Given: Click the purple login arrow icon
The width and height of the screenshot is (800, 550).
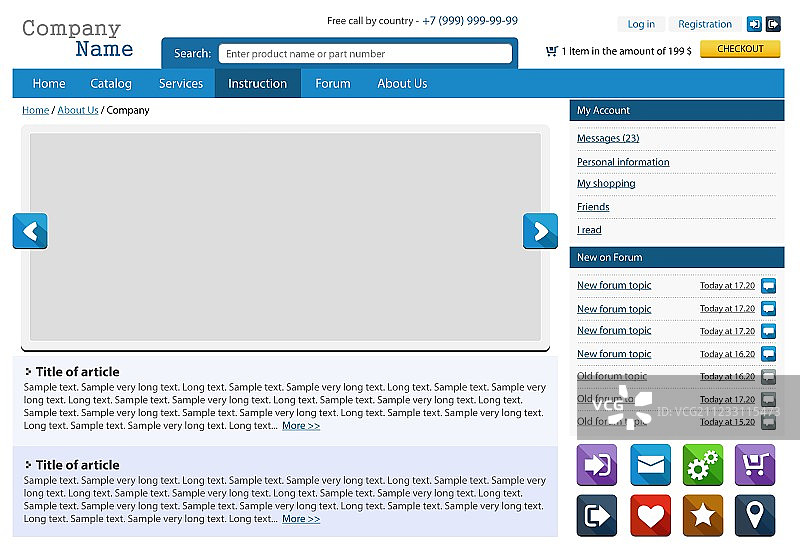Looking at the screenshot, I should pyautogui.click(x=597, y=464).
